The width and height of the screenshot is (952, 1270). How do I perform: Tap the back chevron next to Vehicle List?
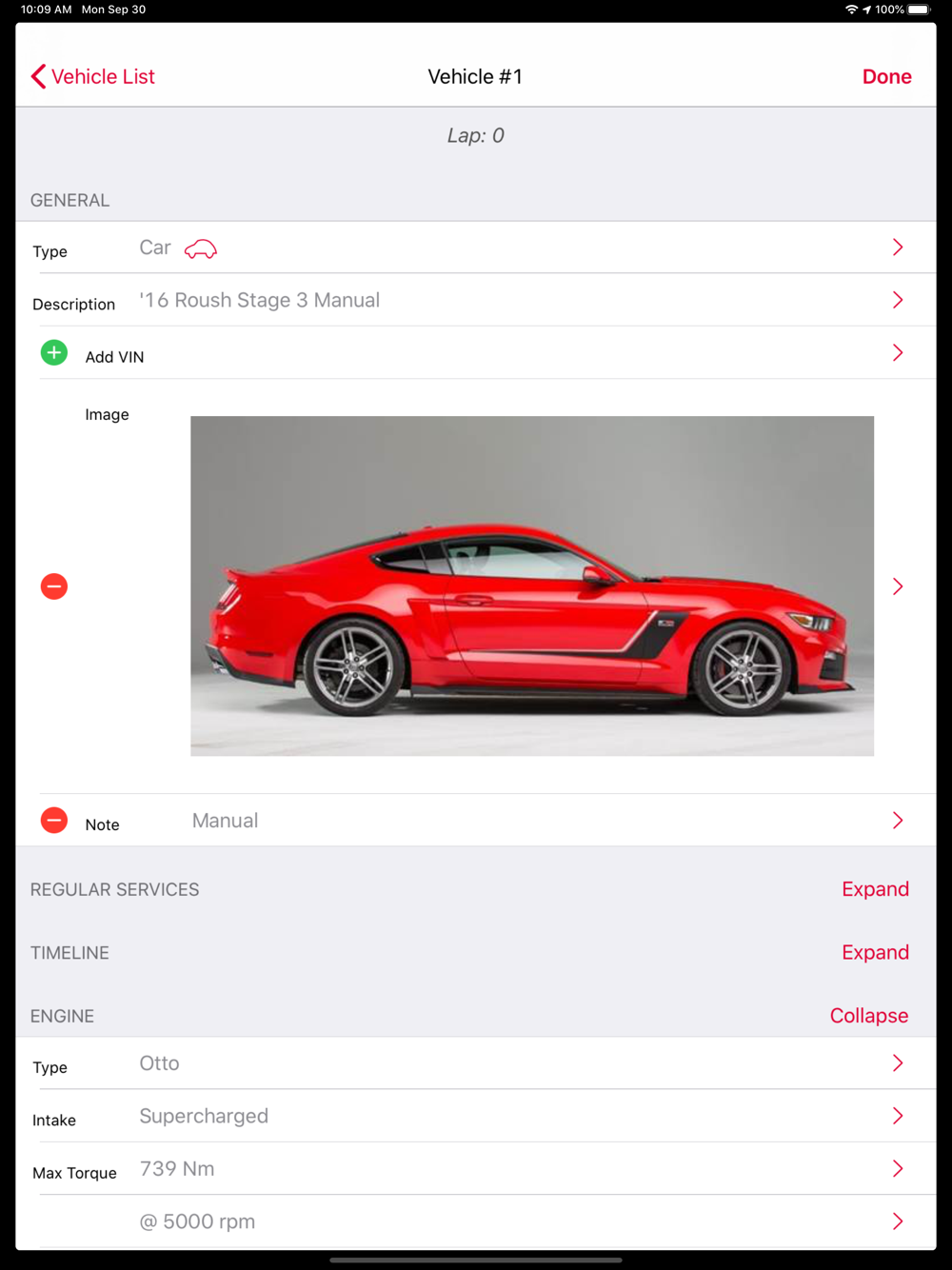[38, 76]
